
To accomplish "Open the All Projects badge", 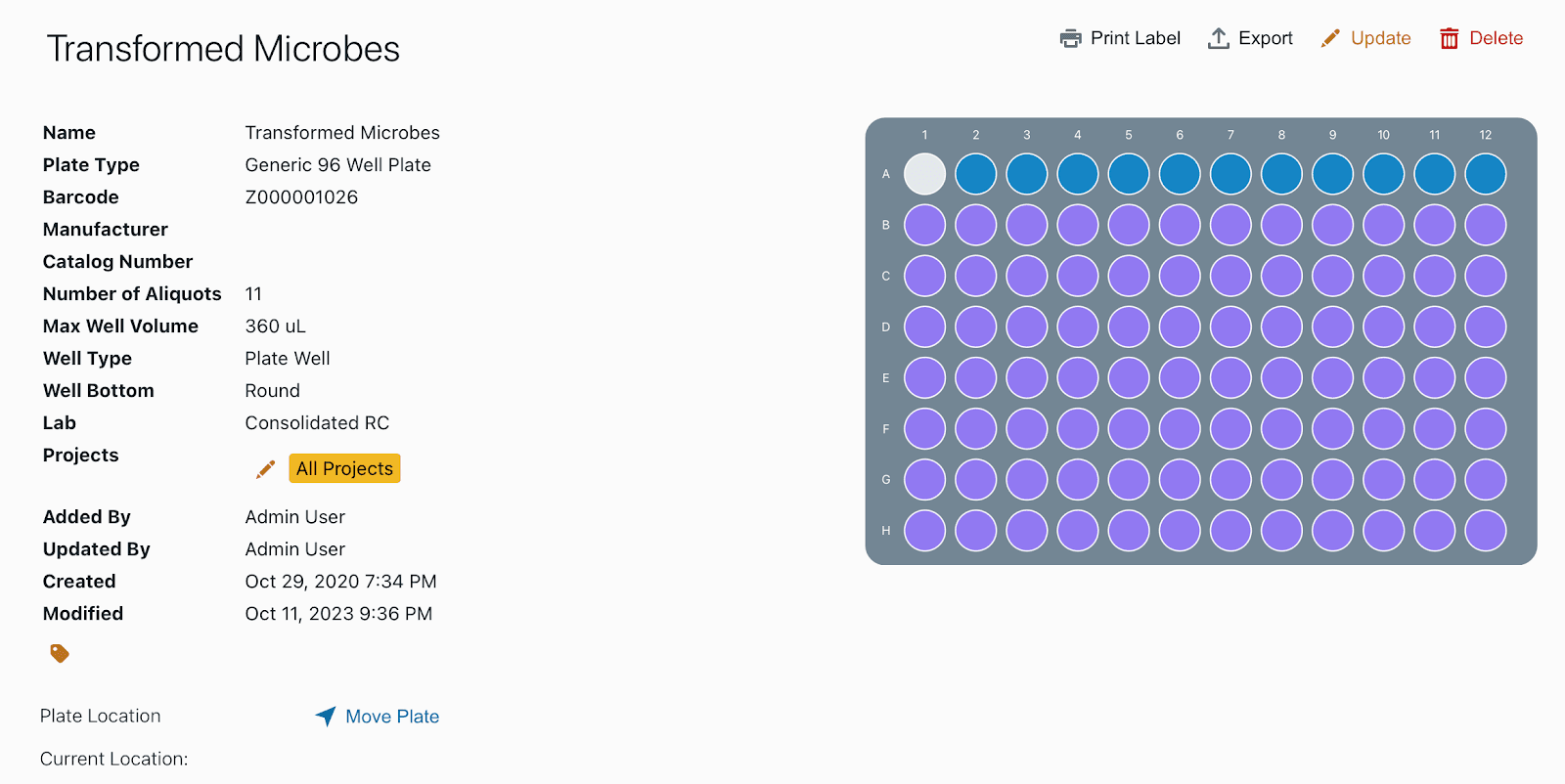I will 344,468.
